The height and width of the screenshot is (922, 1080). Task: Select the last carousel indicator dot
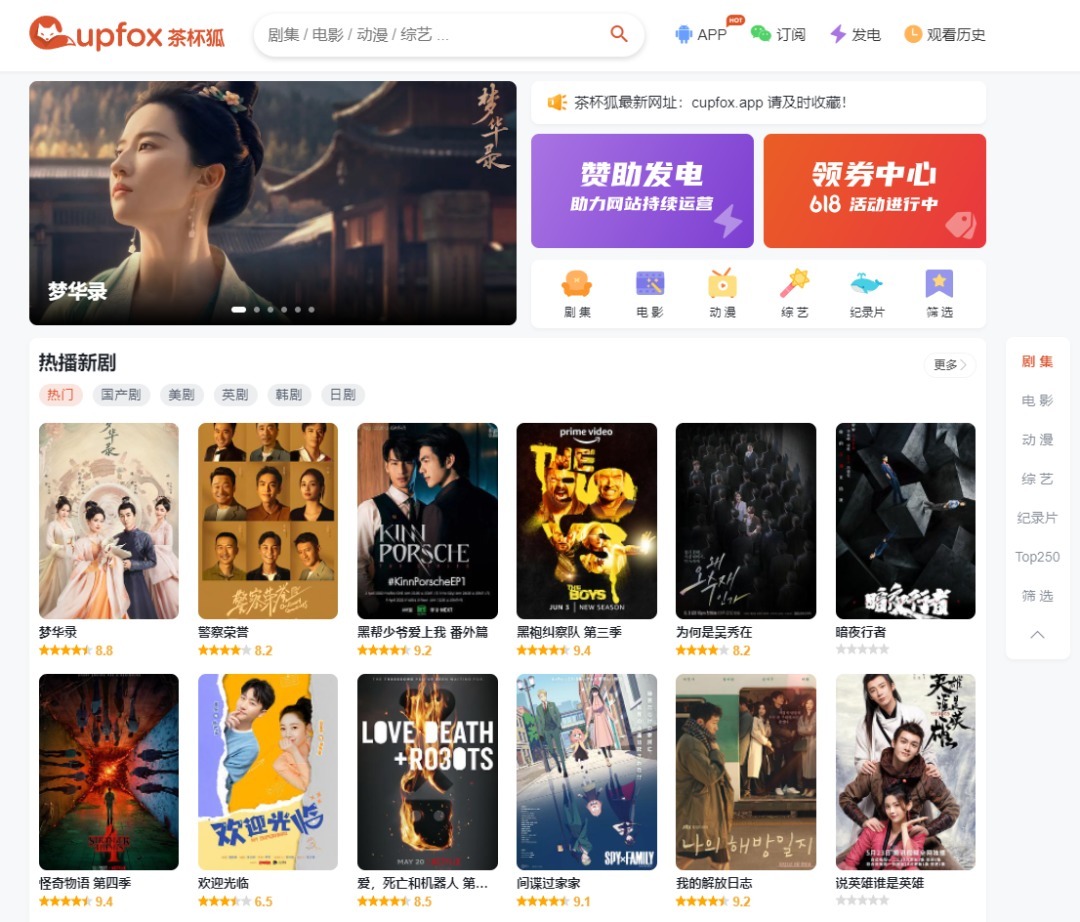[311, 310]
